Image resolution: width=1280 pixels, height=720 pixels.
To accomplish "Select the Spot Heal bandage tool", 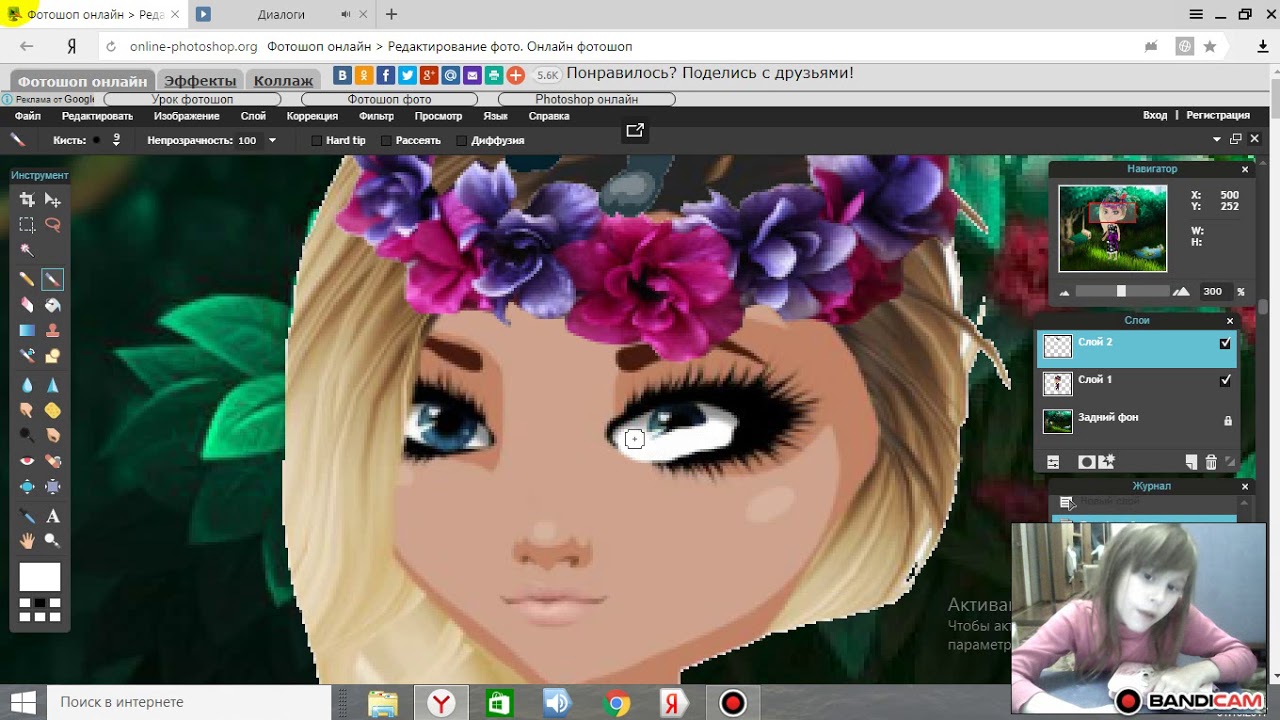I will coord(53,461).
